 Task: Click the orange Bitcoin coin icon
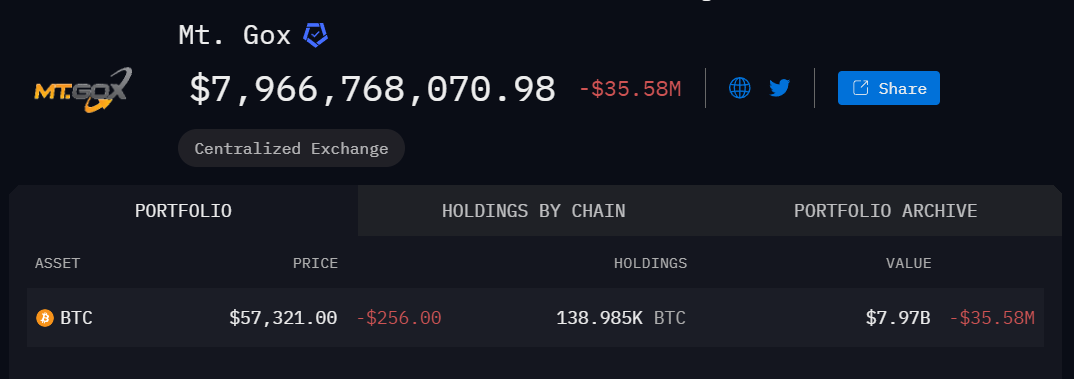[45, 318]
